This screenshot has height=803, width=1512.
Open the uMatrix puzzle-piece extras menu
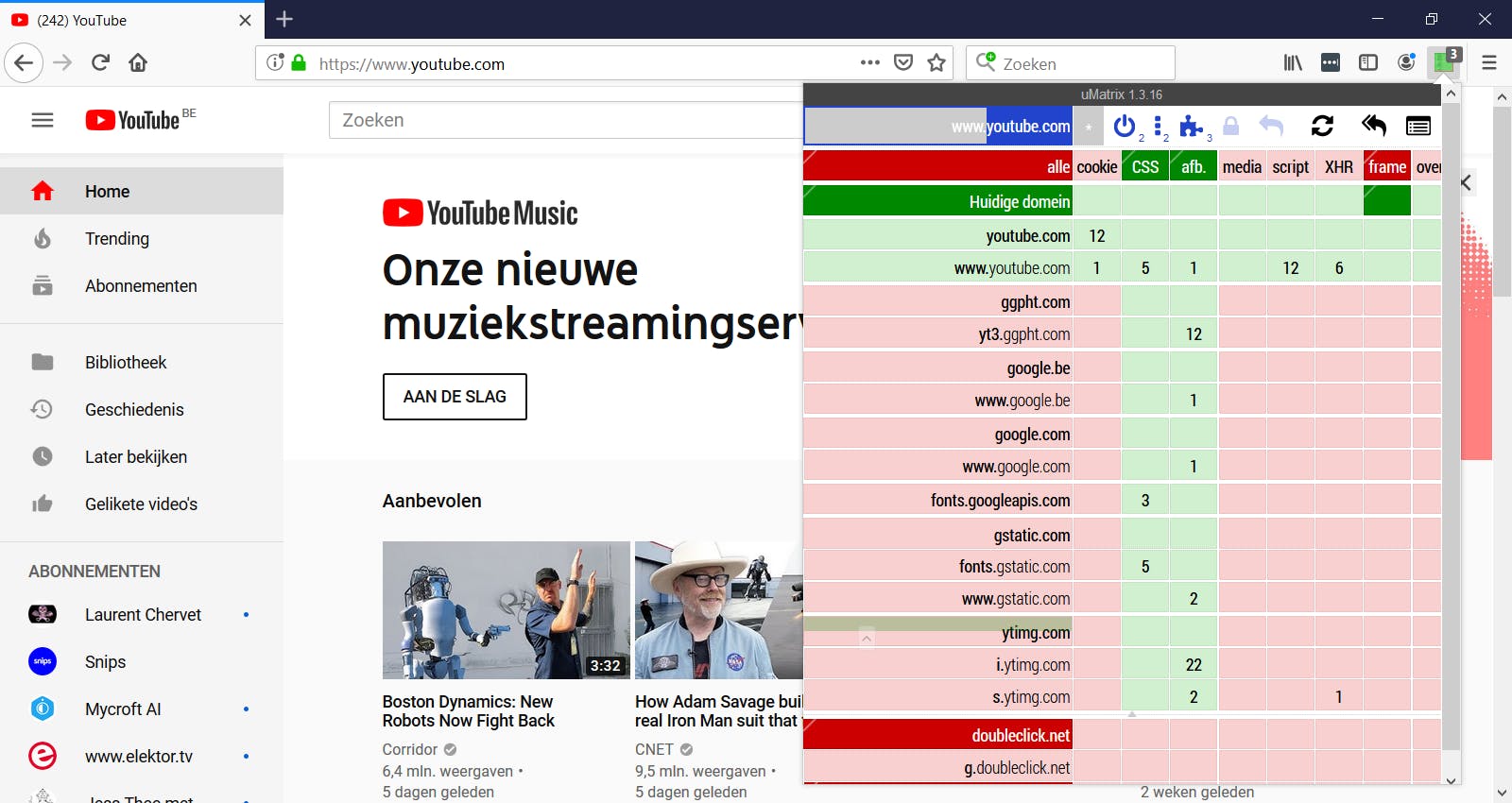point(1192,126)
